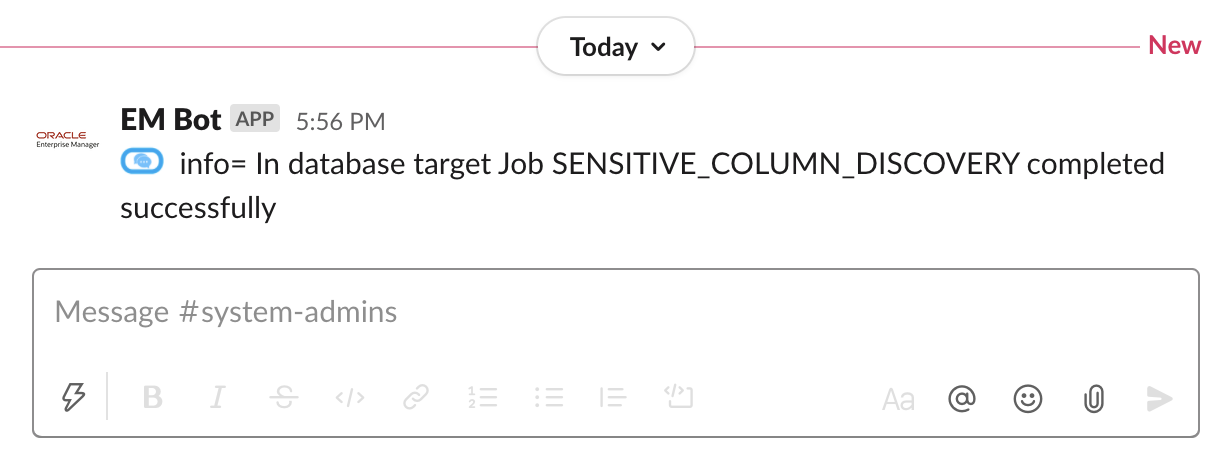Apply blockquote formatting
This screenshot has width=1224, height=472.
(x=613, y=398)
